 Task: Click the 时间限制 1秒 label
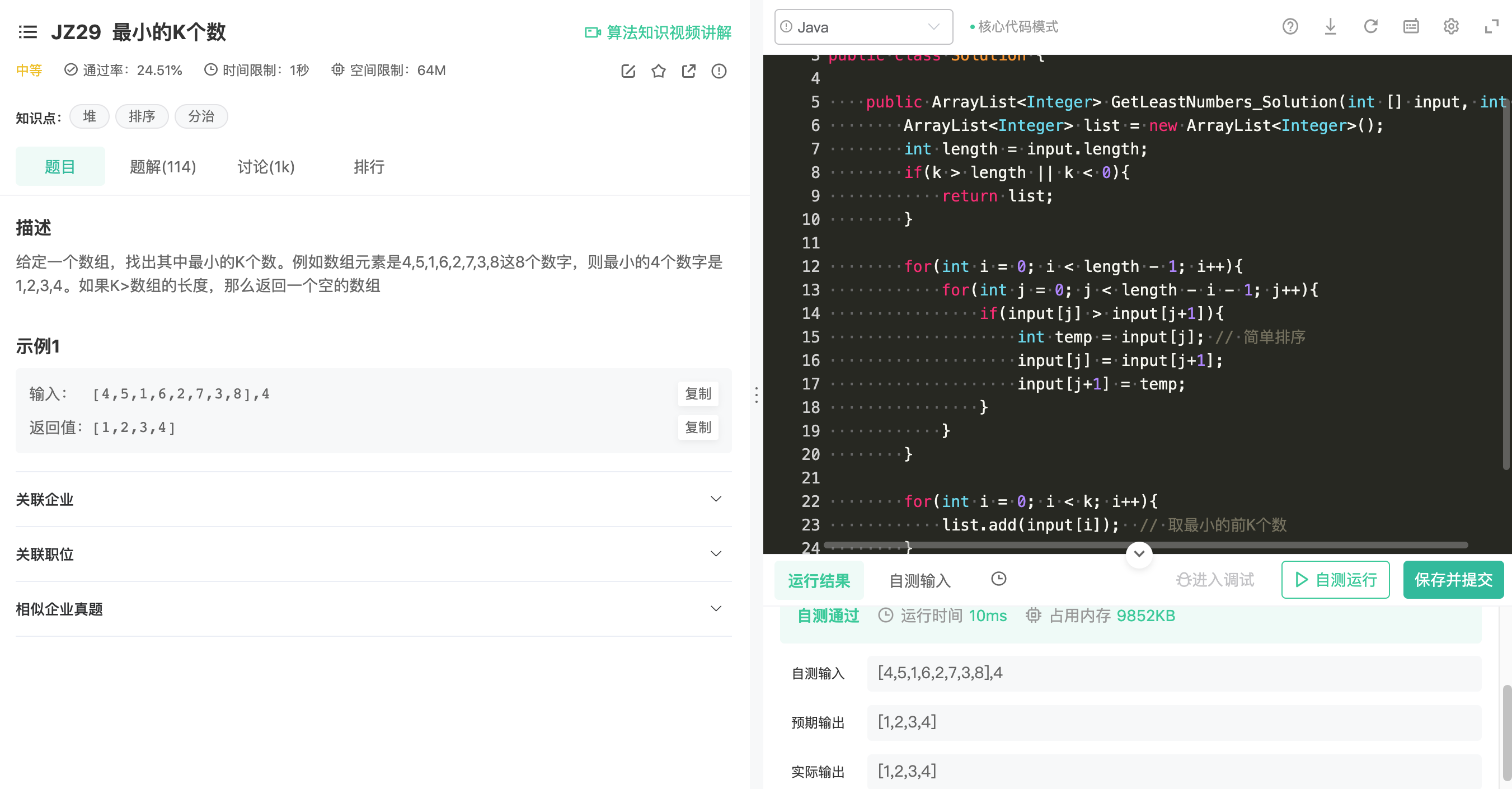[256, 71]
